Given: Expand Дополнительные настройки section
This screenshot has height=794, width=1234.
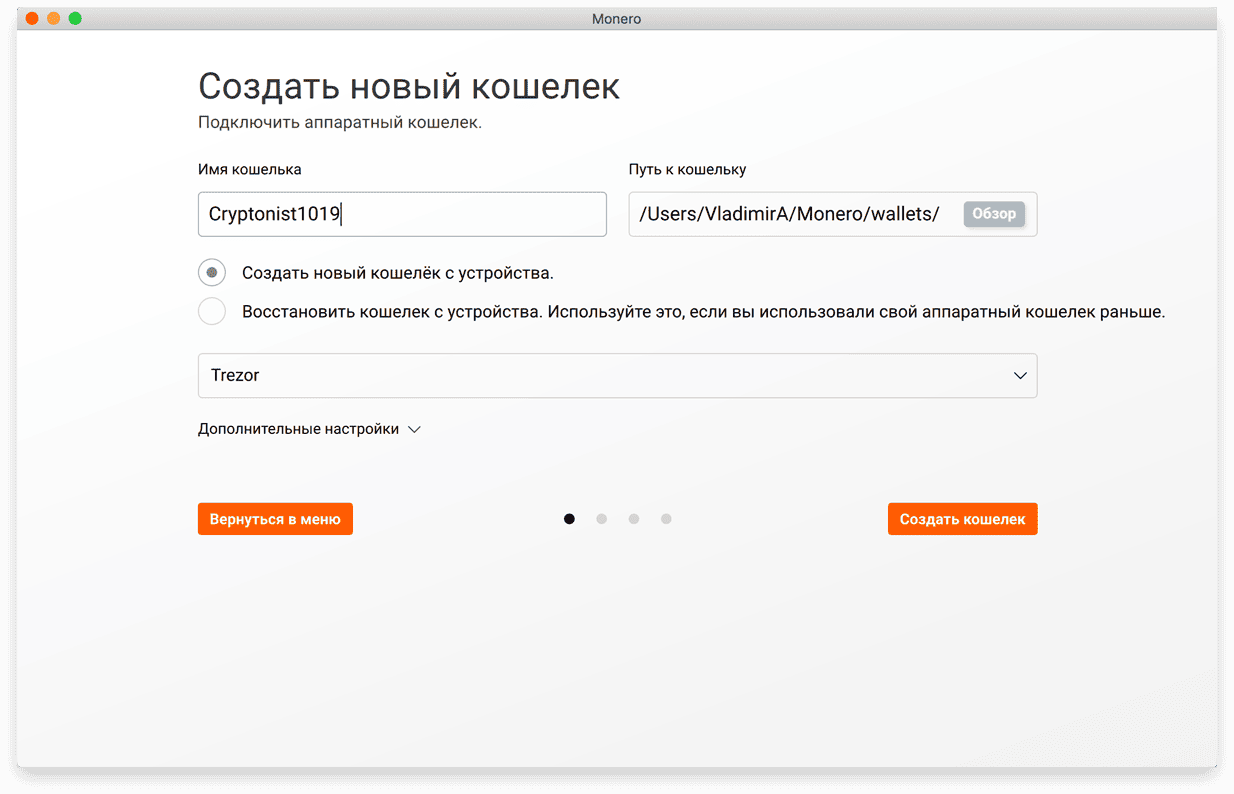Looking at the screenshot, I should pos(309,429).
